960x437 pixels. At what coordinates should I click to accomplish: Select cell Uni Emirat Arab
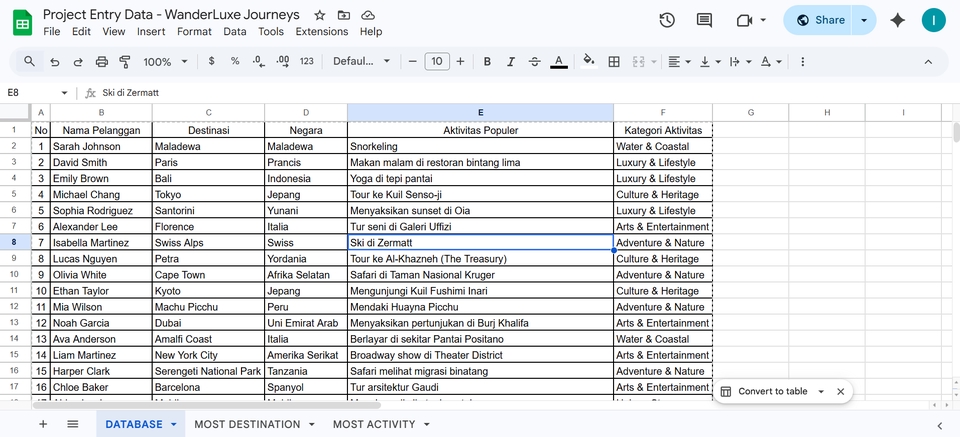coord(306,323)
